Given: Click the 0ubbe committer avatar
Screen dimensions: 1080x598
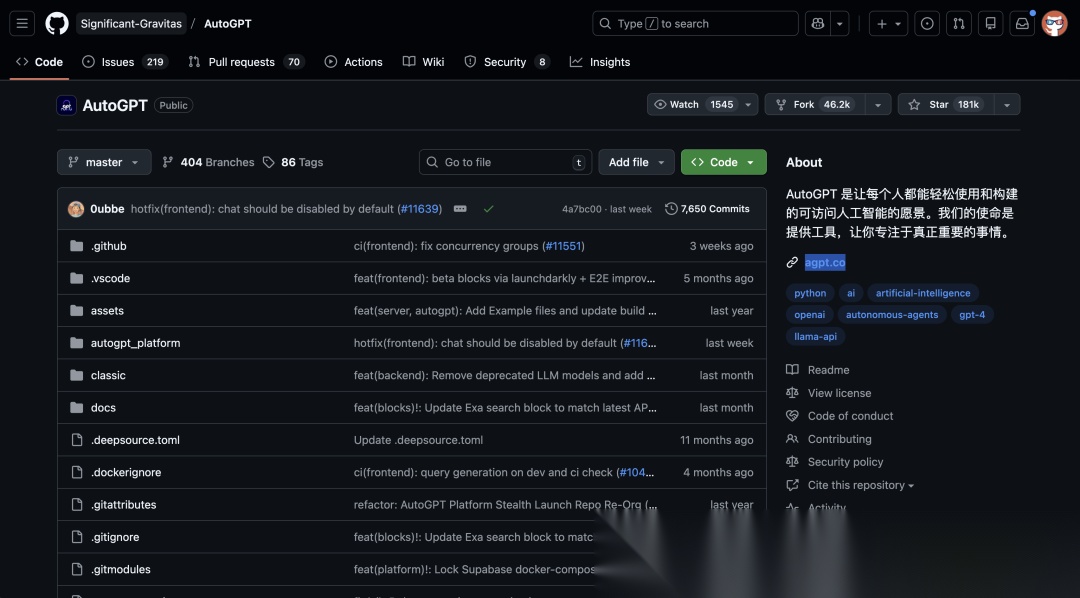Looking at the screenshot, I should (76, 209).
